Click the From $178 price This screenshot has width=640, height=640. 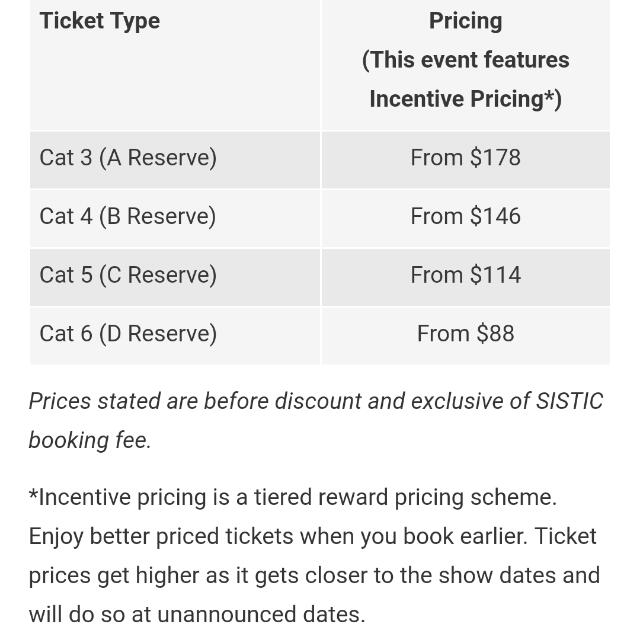coord(465,158)
